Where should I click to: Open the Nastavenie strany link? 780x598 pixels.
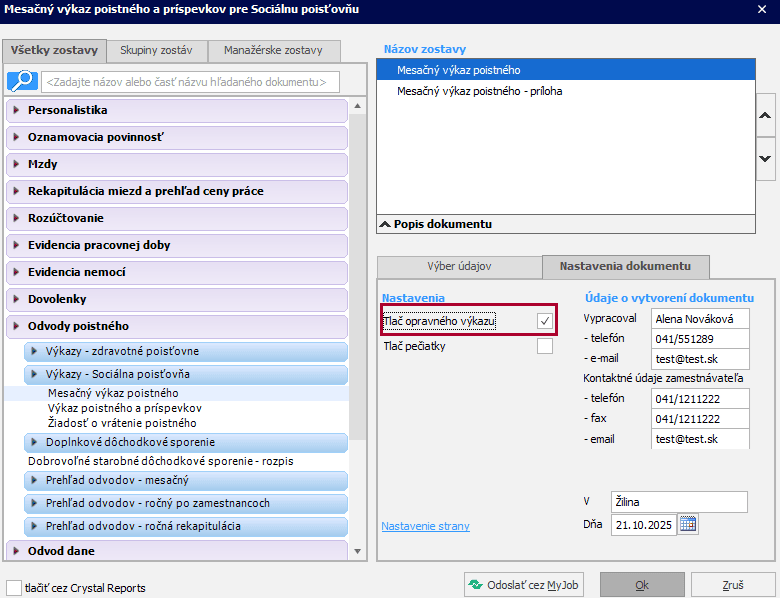coord(425,526)
